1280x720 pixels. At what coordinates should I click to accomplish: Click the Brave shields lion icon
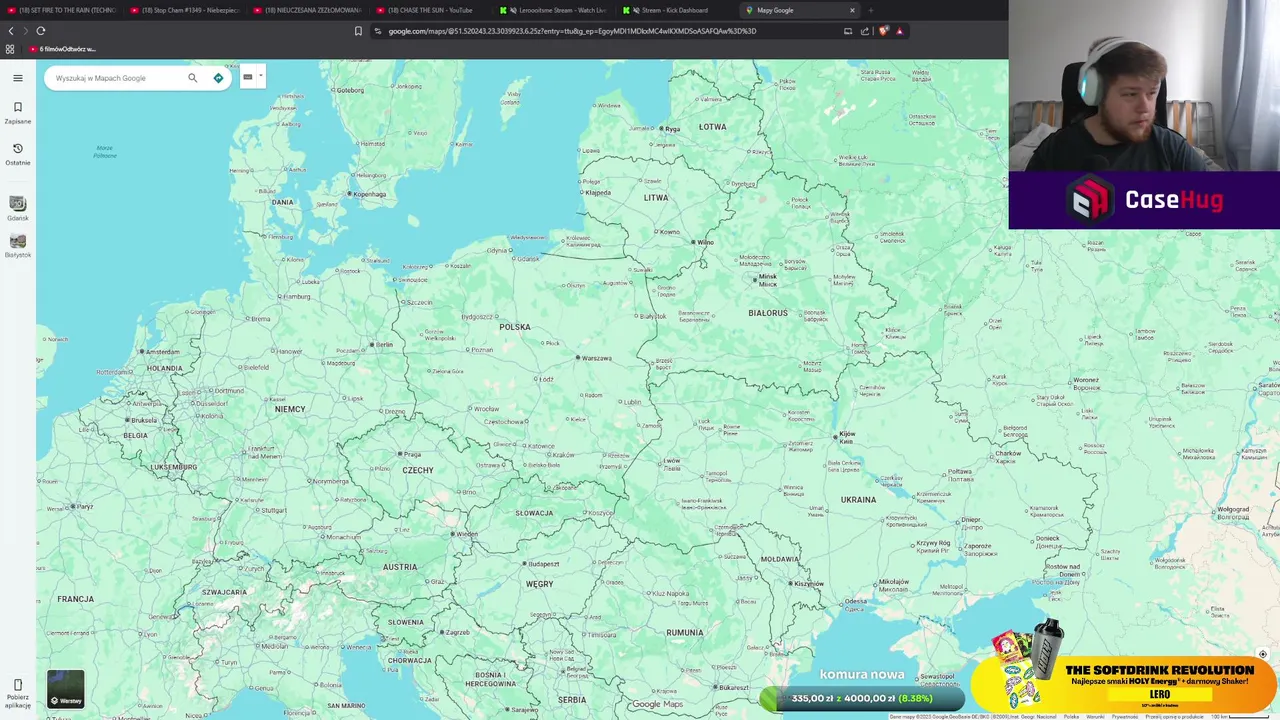(883, 31)
